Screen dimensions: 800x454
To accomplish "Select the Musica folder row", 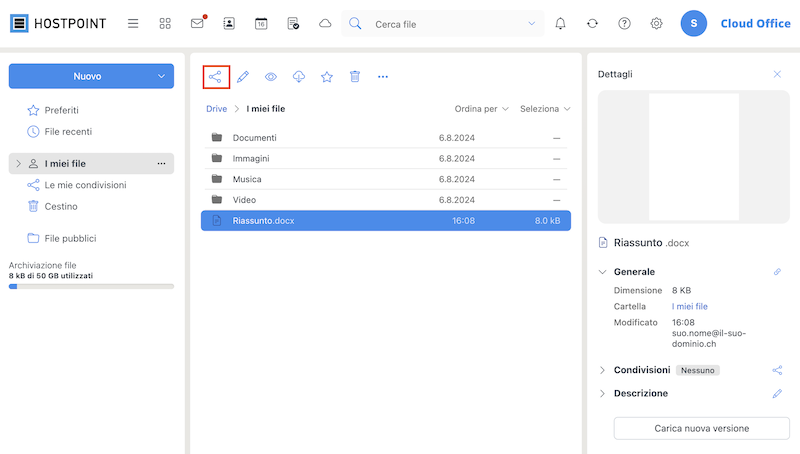I will pyautogui.click(x=386, y=180).
